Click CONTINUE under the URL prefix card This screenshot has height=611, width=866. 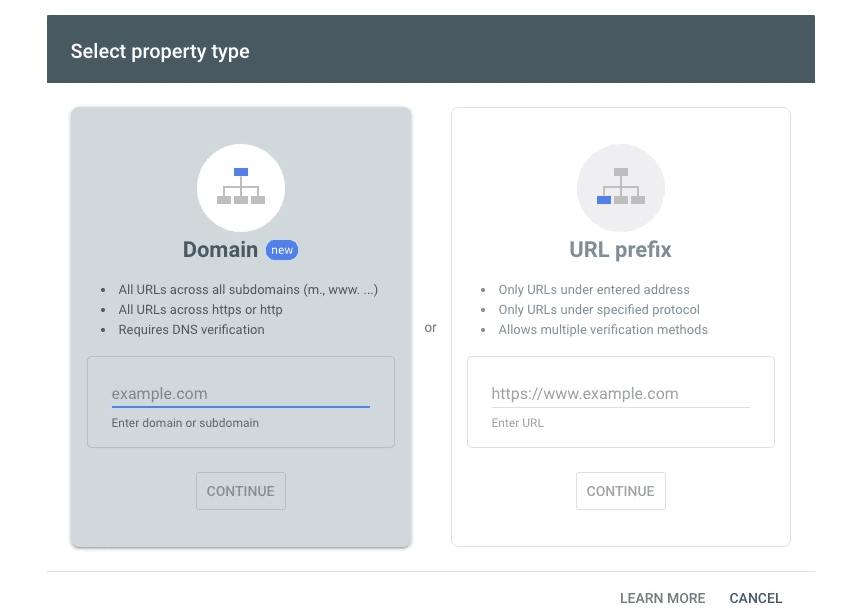(620, 491)
